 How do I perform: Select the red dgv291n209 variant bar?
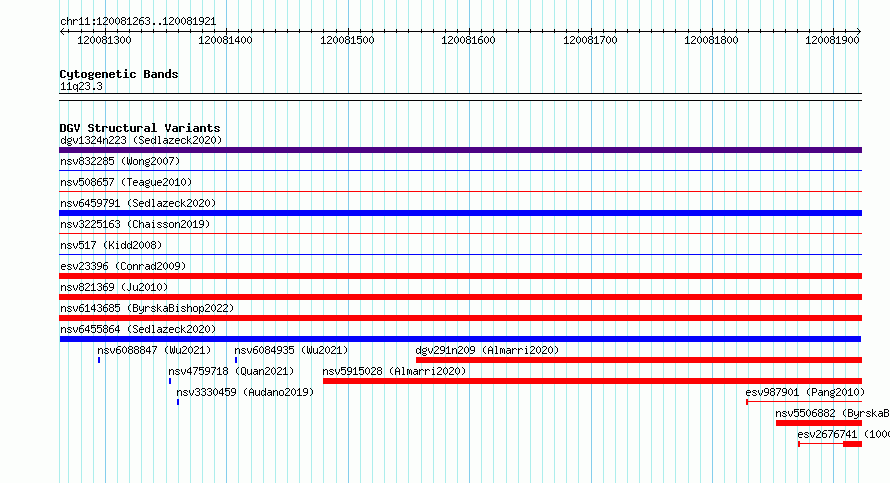point(639,360)
